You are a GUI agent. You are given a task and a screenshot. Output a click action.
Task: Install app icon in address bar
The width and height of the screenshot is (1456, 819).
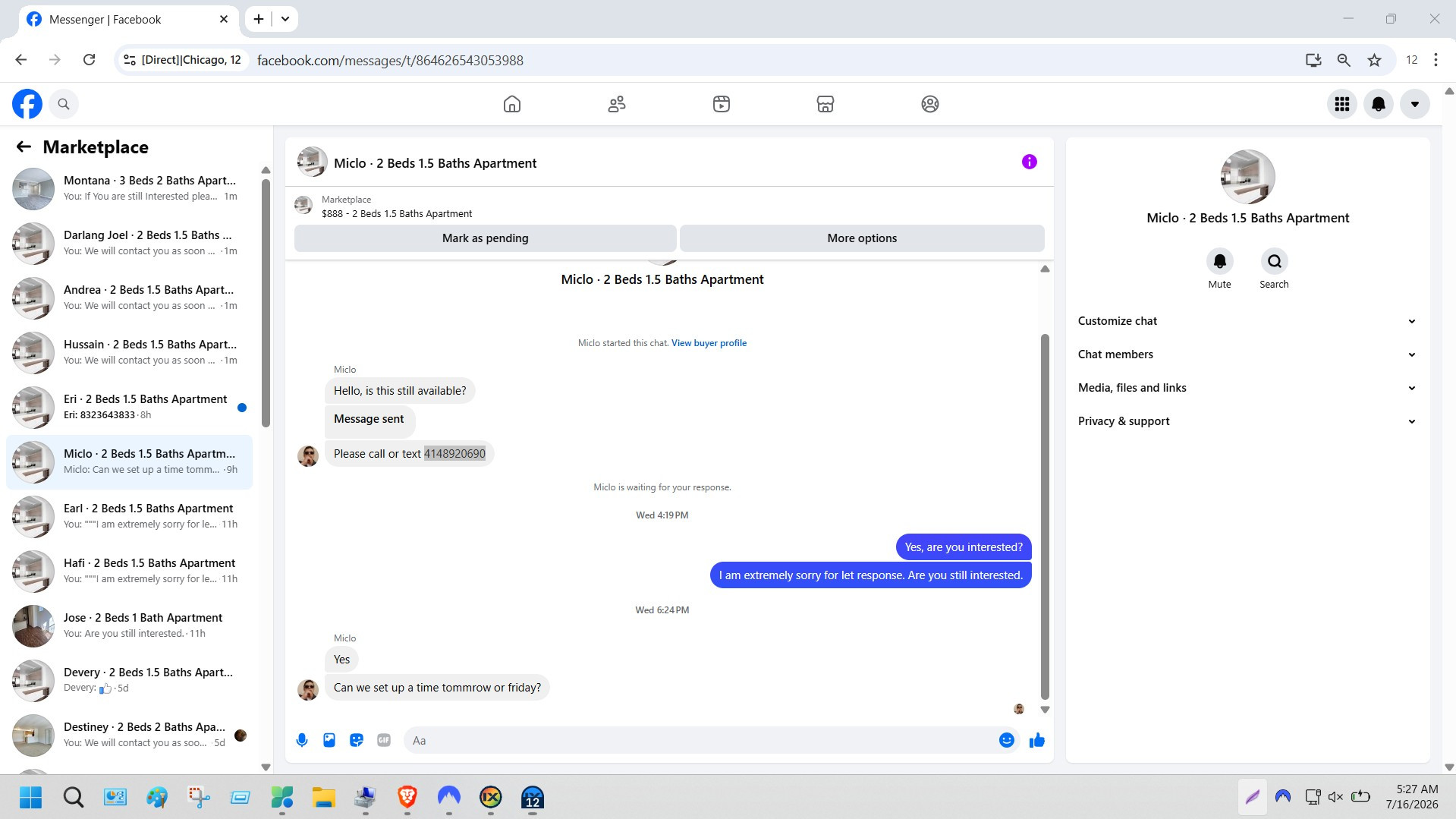tap(1313, 60)
